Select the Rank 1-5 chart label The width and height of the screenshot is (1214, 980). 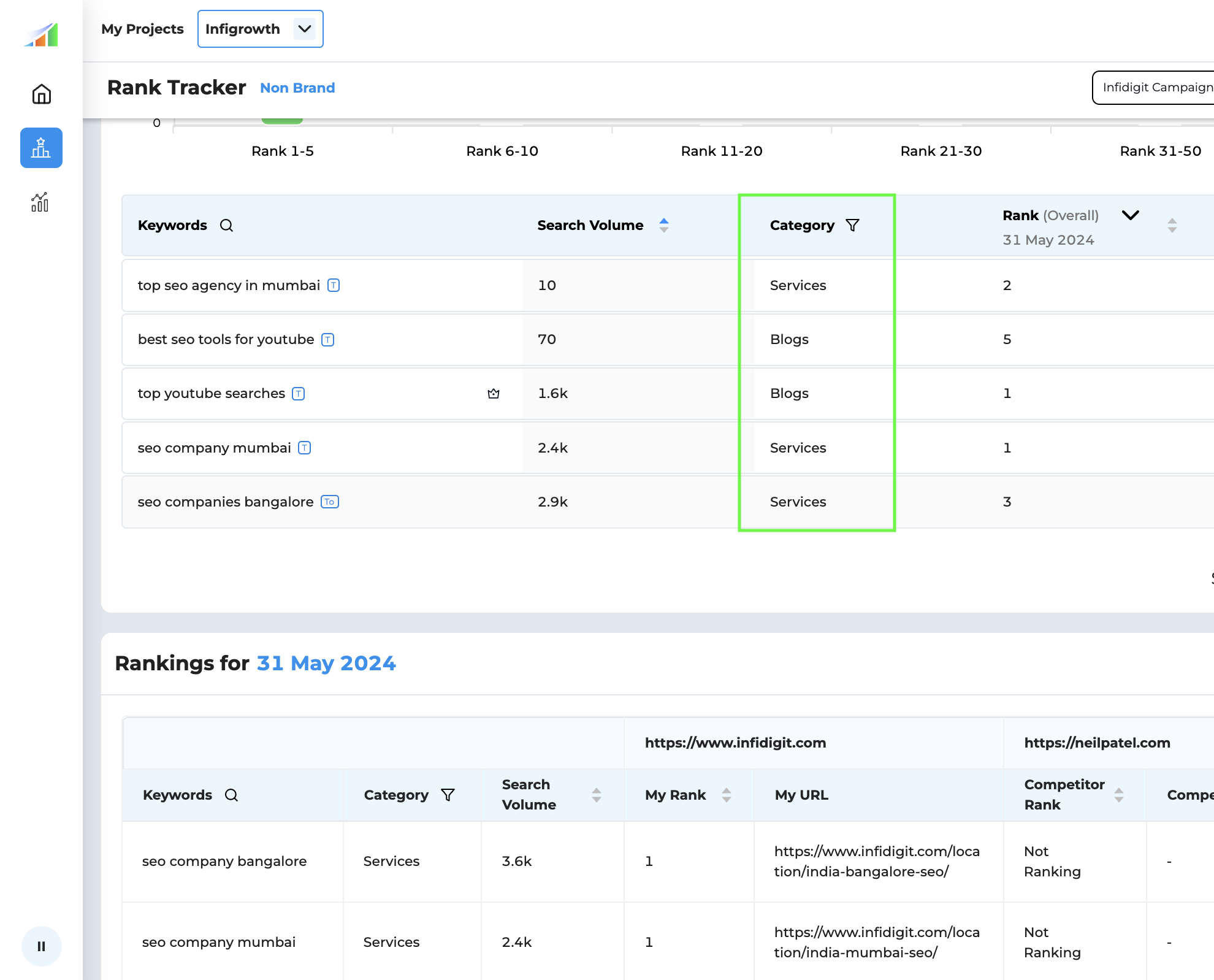(283, 151)
